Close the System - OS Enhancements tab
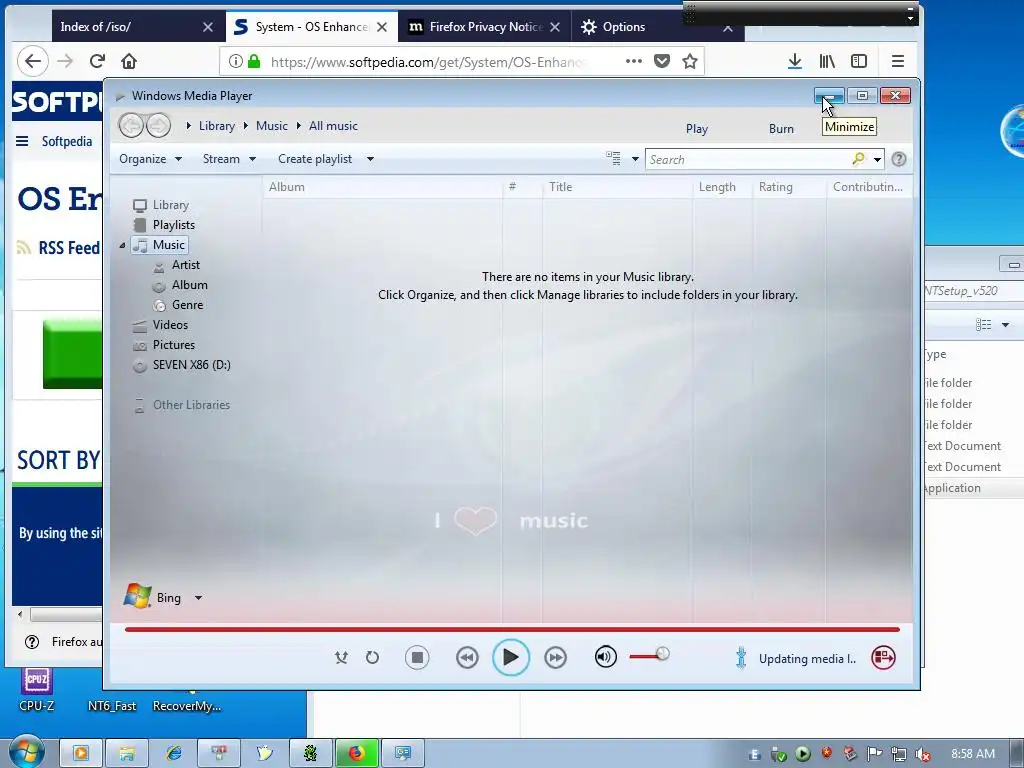Screen dimensions: 1024x768 click(x=382, y=27)
